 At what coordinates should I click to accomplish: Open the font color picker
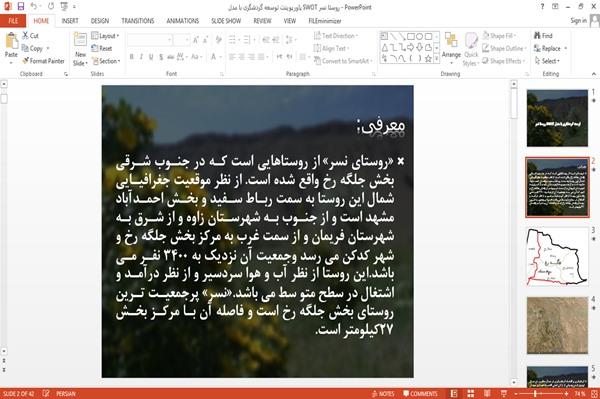point(215,57)
